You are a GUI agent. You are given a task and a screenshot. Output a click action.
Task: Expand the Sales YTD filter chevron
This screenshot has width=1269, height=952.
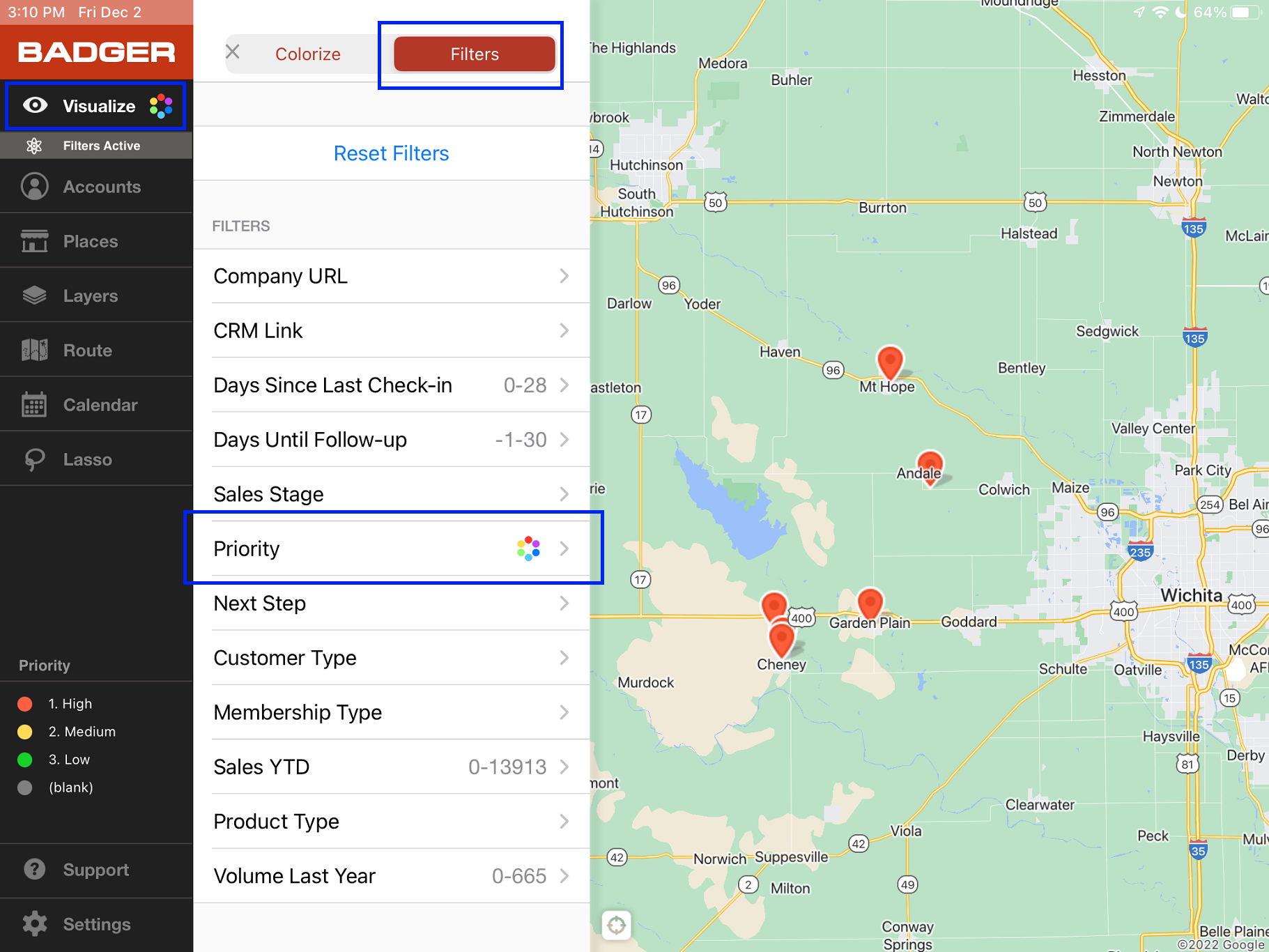564,767
